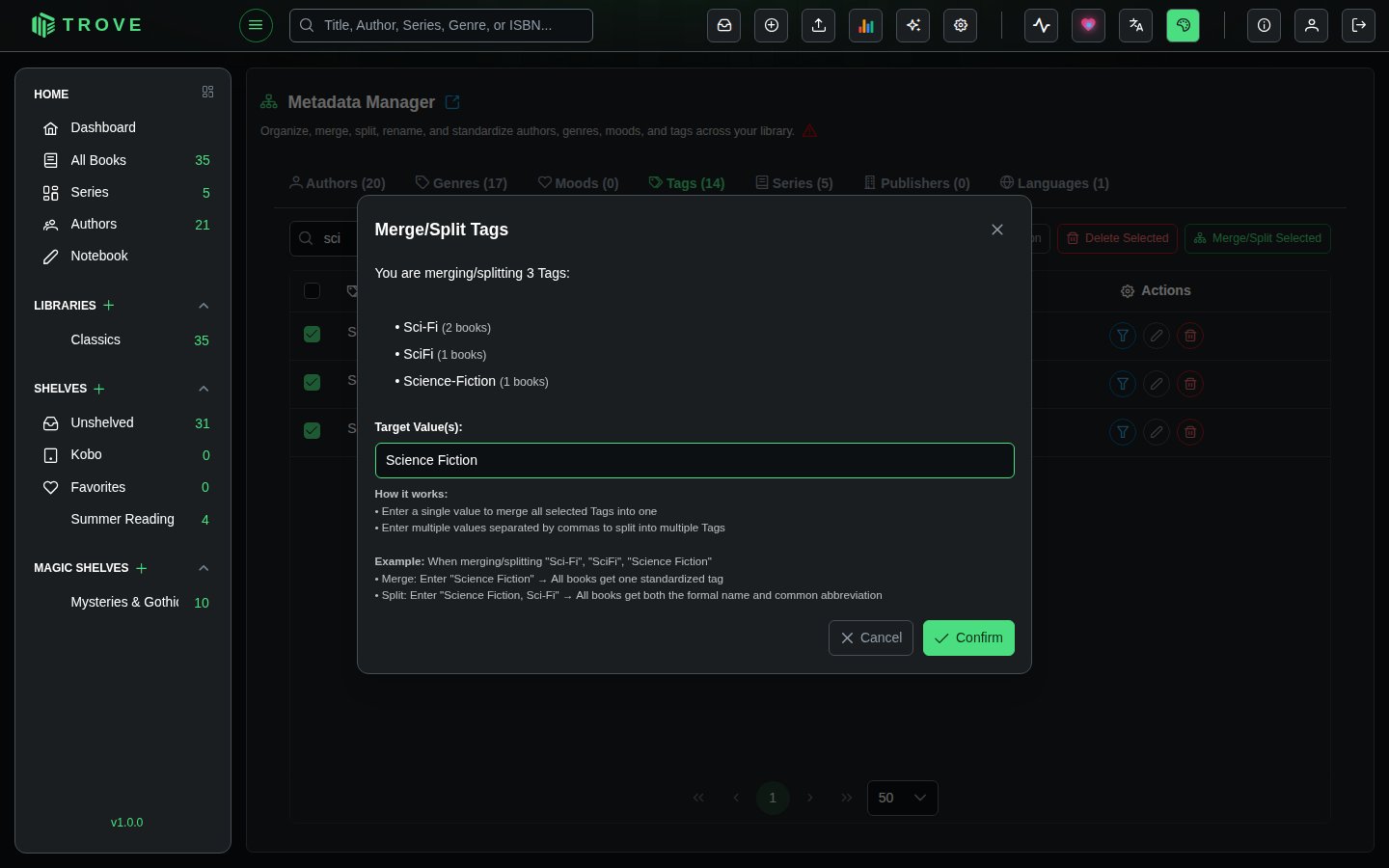Uncheck the first tag row checkbox
This screenshot has height=868, width=1389.
(312, 334)
